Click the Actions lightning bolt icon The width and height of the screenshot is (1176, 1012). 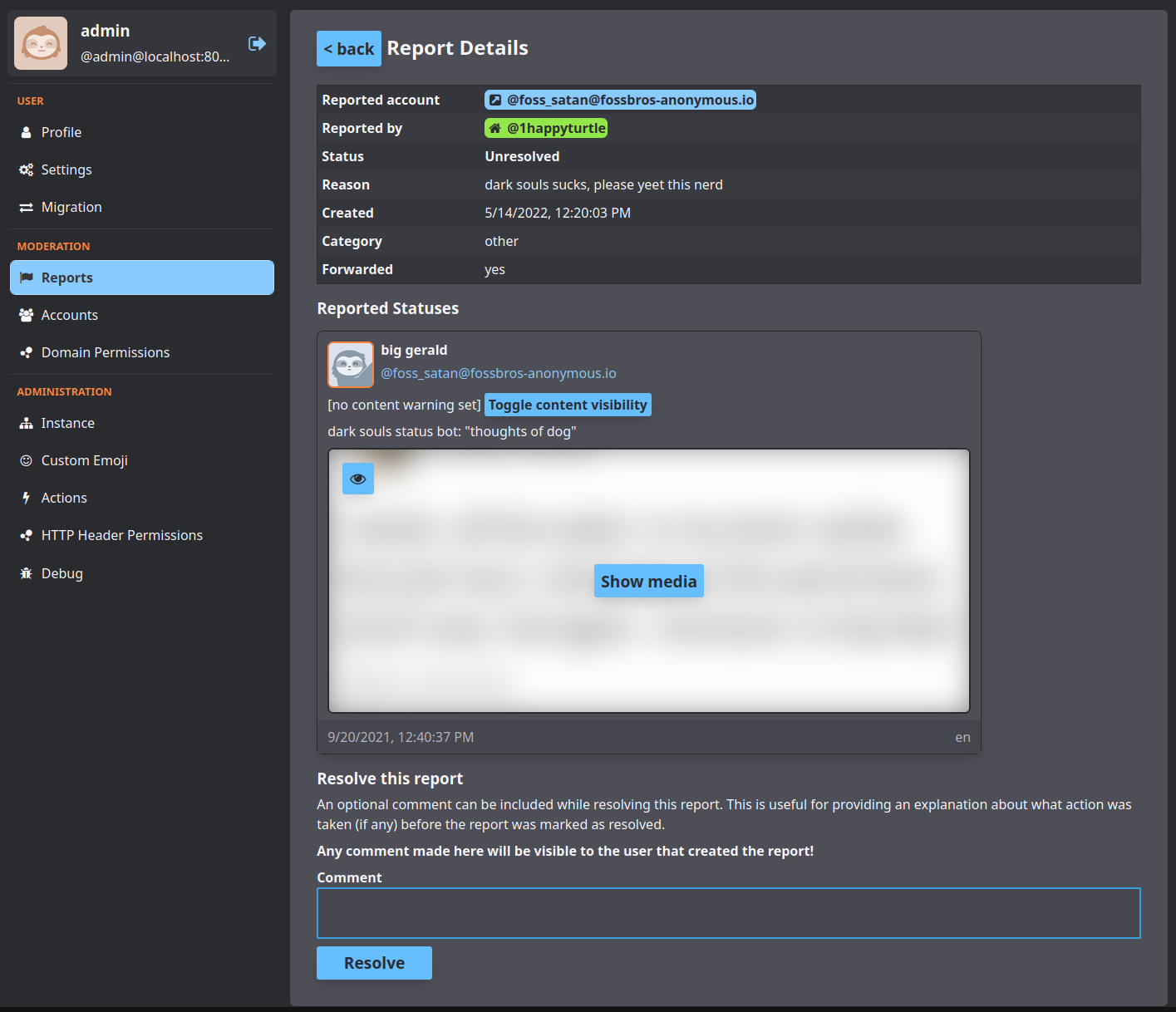click(26, 497)
